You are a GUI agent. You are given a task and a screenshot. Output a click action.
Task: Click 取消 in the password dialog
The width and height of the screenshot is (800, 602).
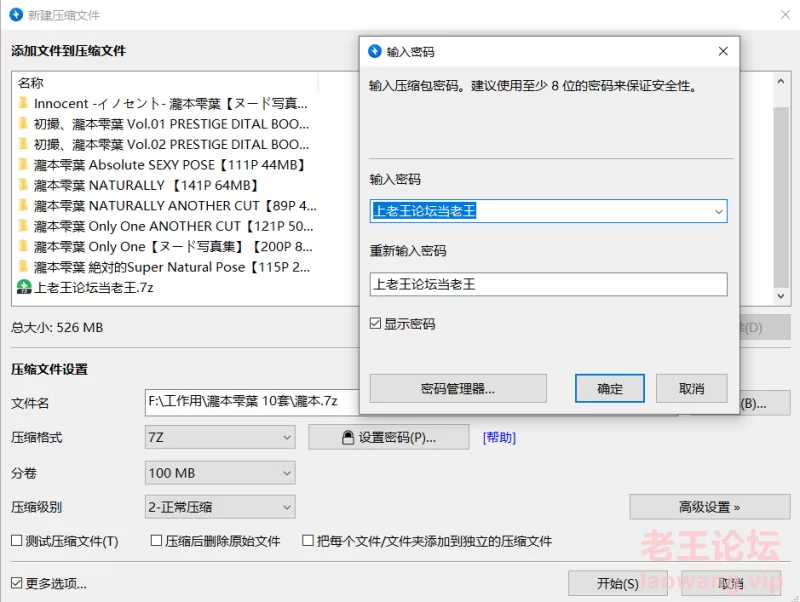[691, 389]
